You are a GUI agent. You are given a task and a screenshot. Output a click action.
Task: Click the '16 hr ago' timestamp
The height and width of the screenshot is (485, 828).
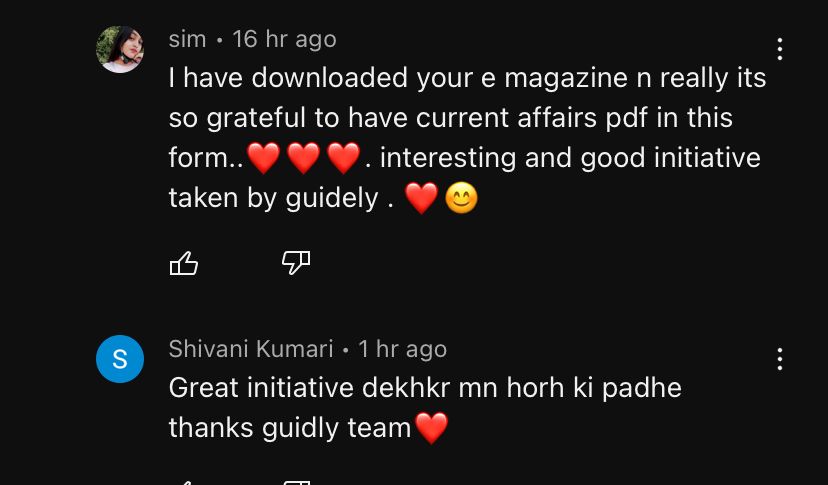[284, 40]
